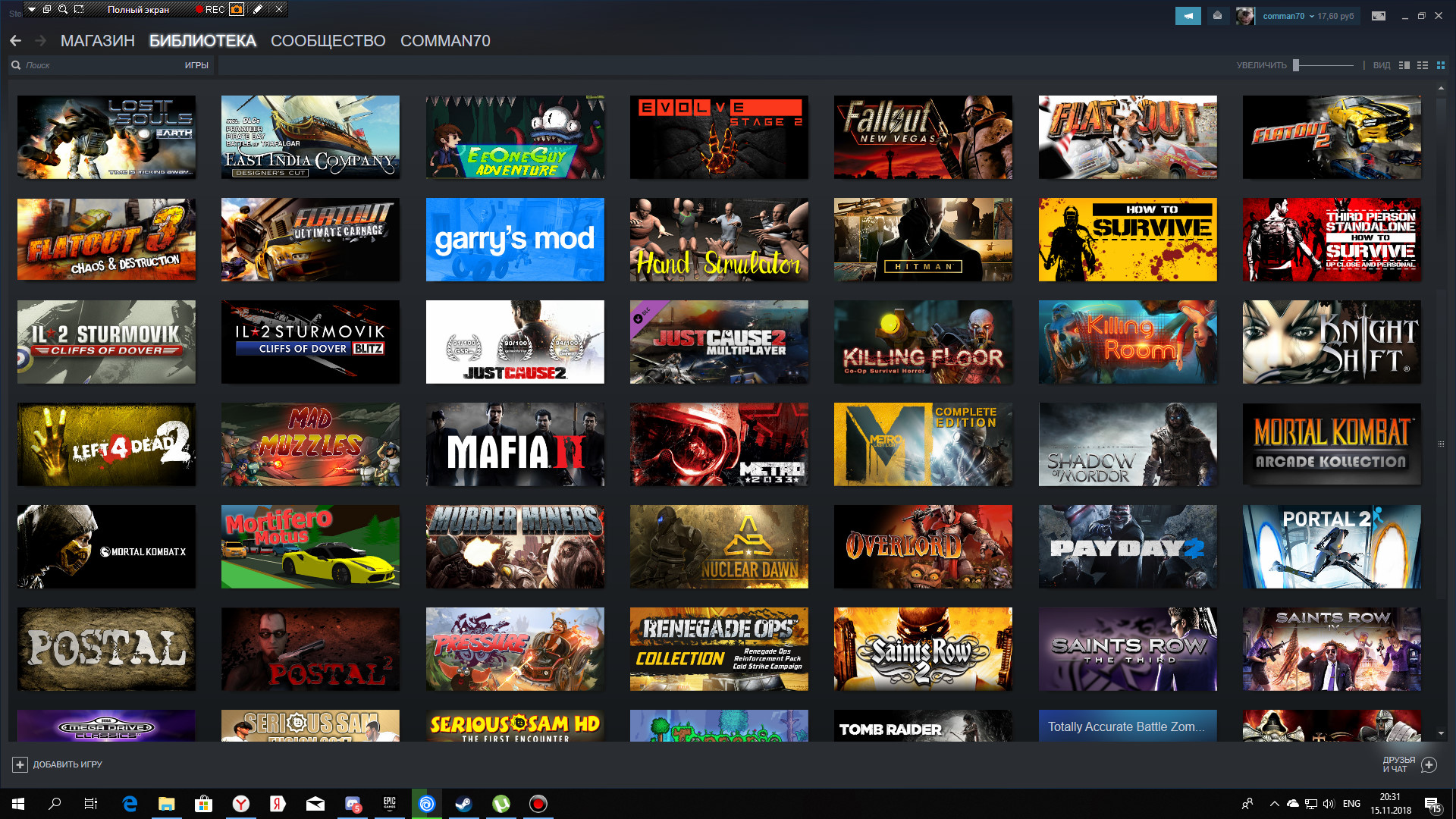The width and height of the screenshot is (1456, 819).
Task: Open the COMMAN70 profile tab
Action: 445,41
